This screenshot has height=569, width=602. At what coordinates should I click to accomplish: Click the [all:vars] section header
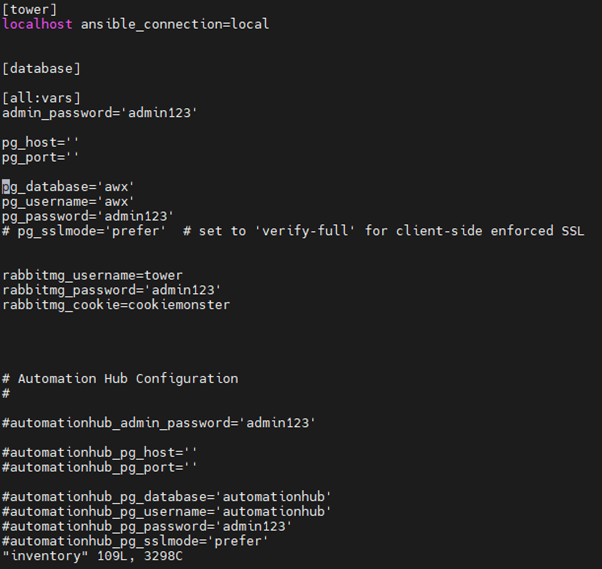41,98
